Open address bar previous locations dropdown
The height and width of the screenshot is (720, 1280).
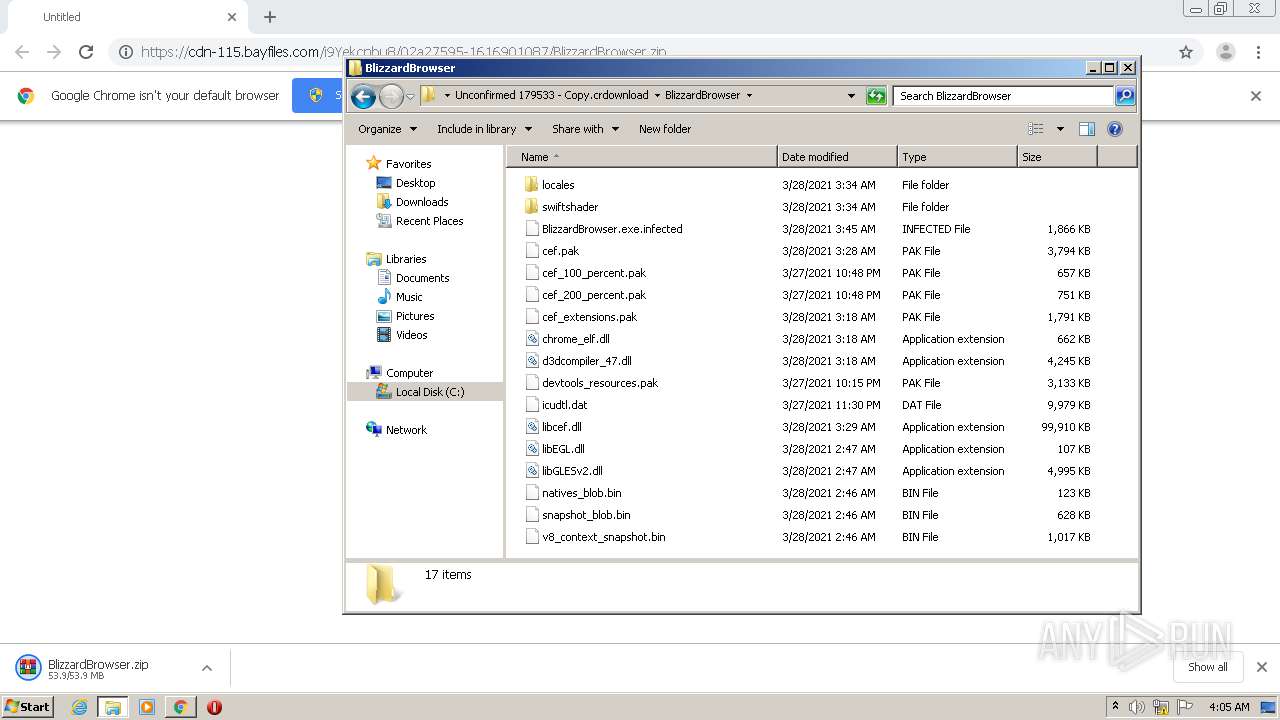(x=851, y=96)
